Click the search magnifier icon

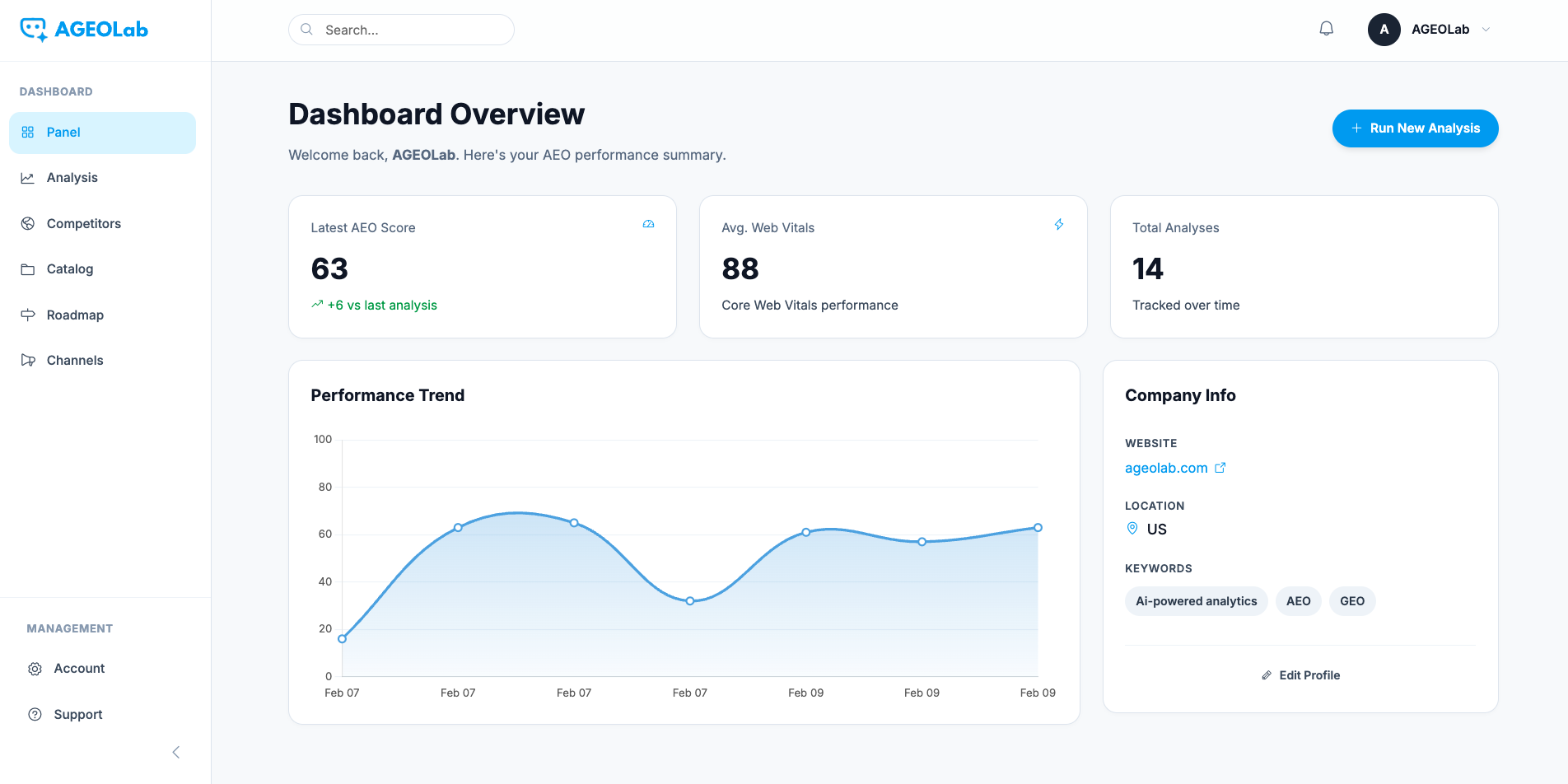coord(306,30)
